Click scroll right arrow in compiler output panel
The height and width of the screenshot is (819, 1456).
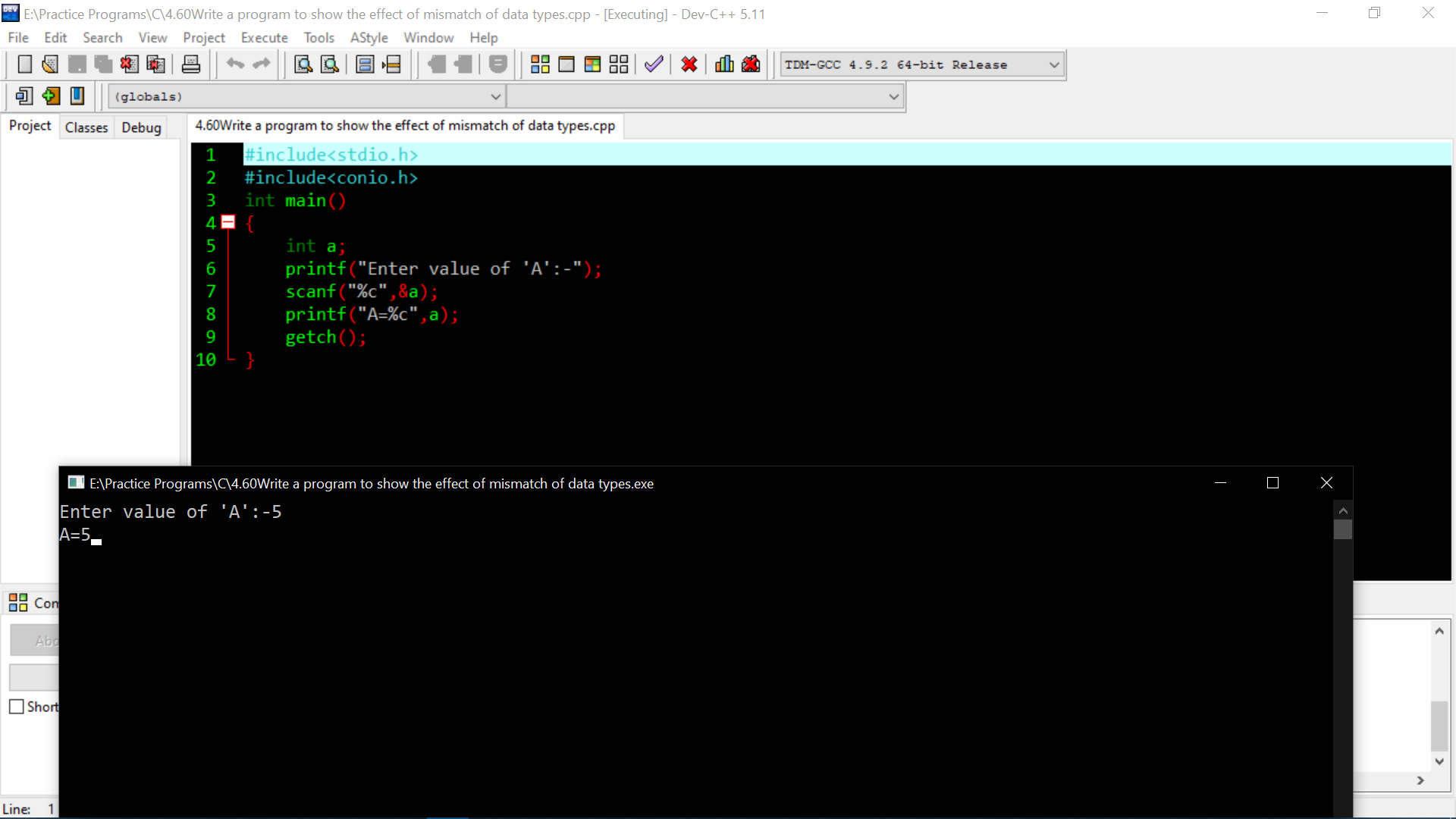coord(1420,780)
